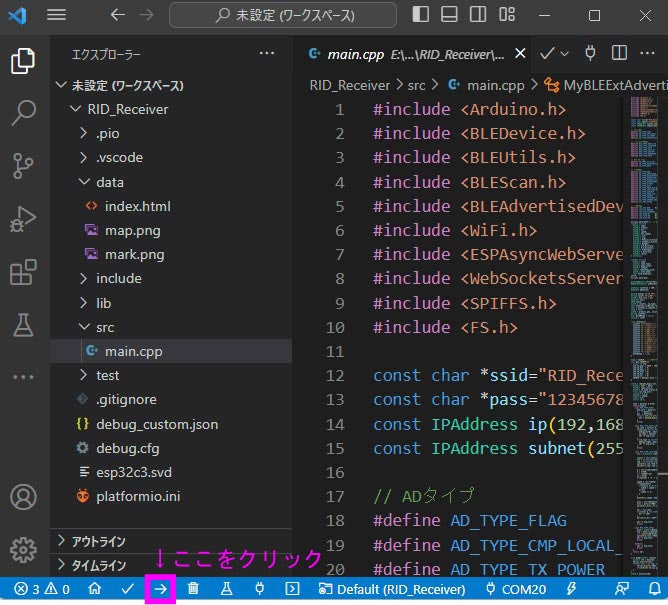Open notifications bell
This screenshot has width=668, height=605.
(655, 589)
